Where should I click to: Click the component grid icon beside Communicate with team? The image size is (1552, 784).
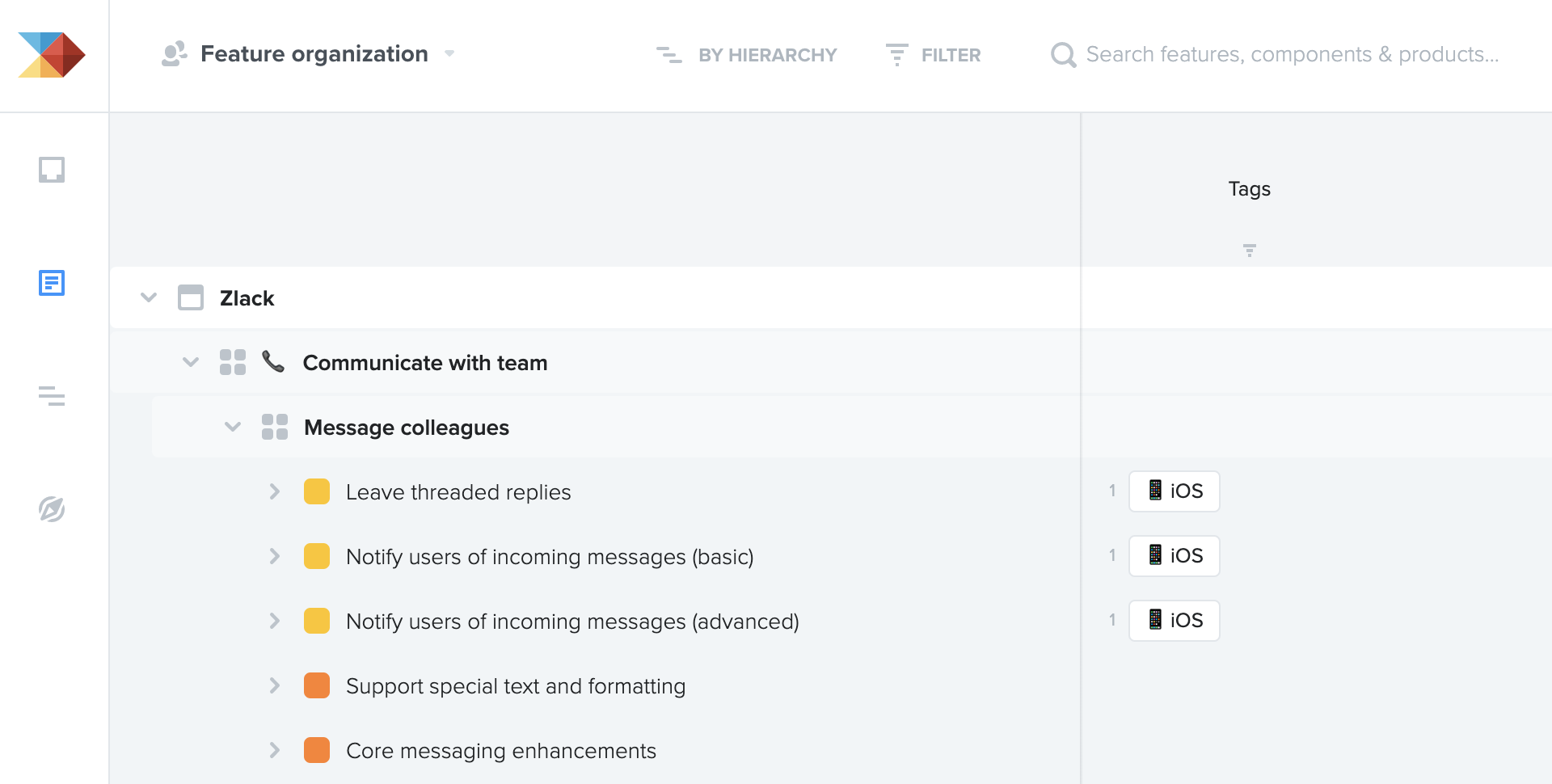pos(233,362)
